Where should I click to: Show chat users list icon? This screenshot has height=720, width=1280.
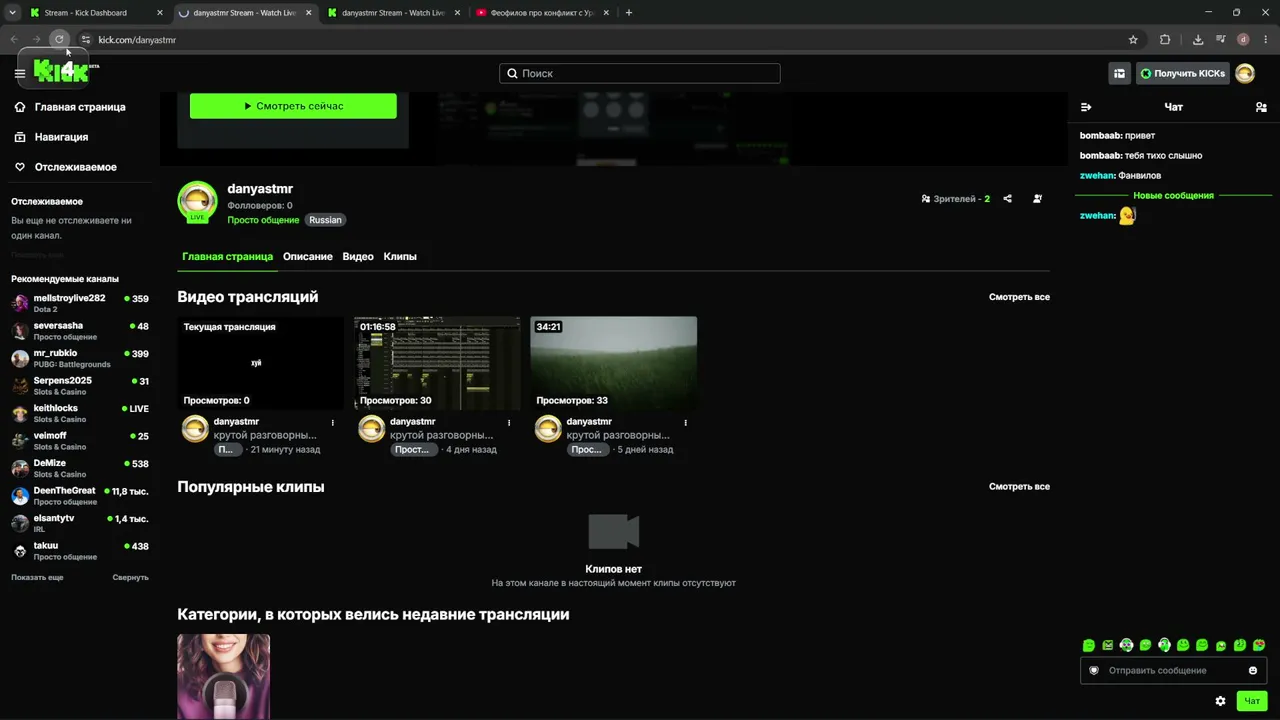coord(1261,107)
